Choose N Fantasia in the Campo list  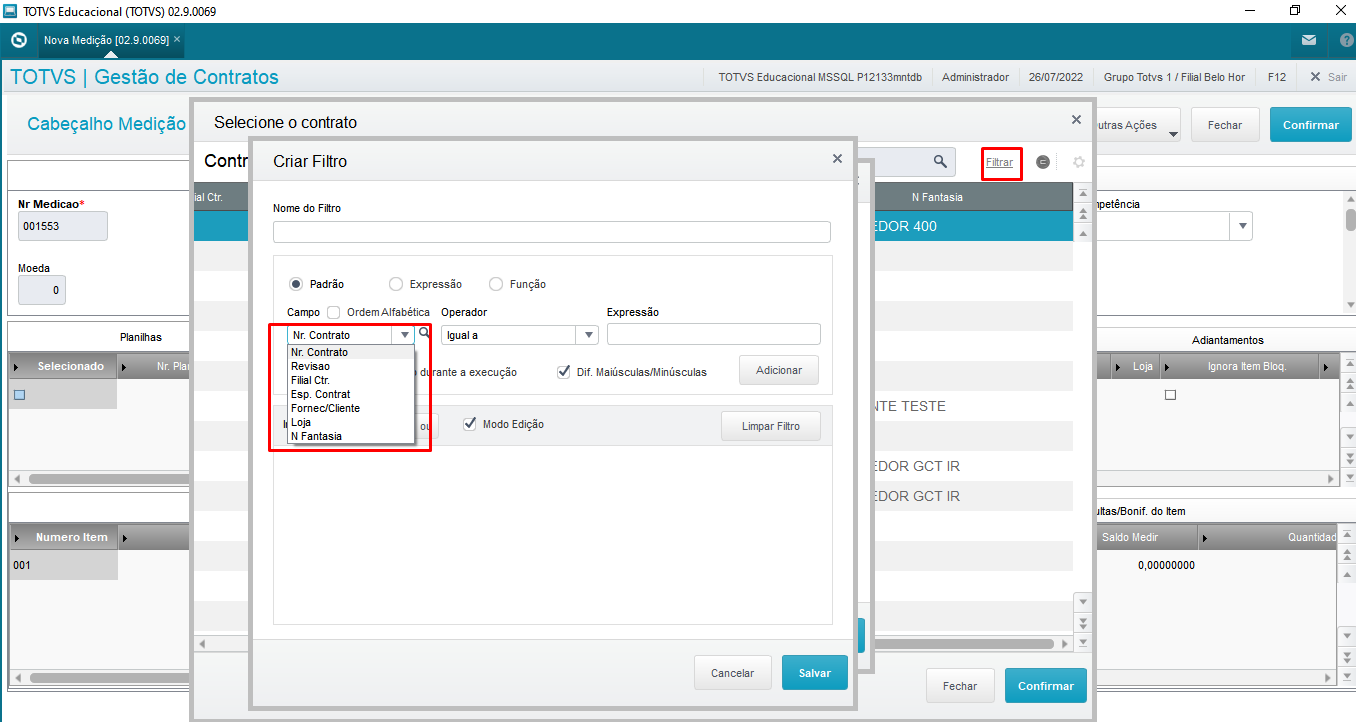[350, 436]
